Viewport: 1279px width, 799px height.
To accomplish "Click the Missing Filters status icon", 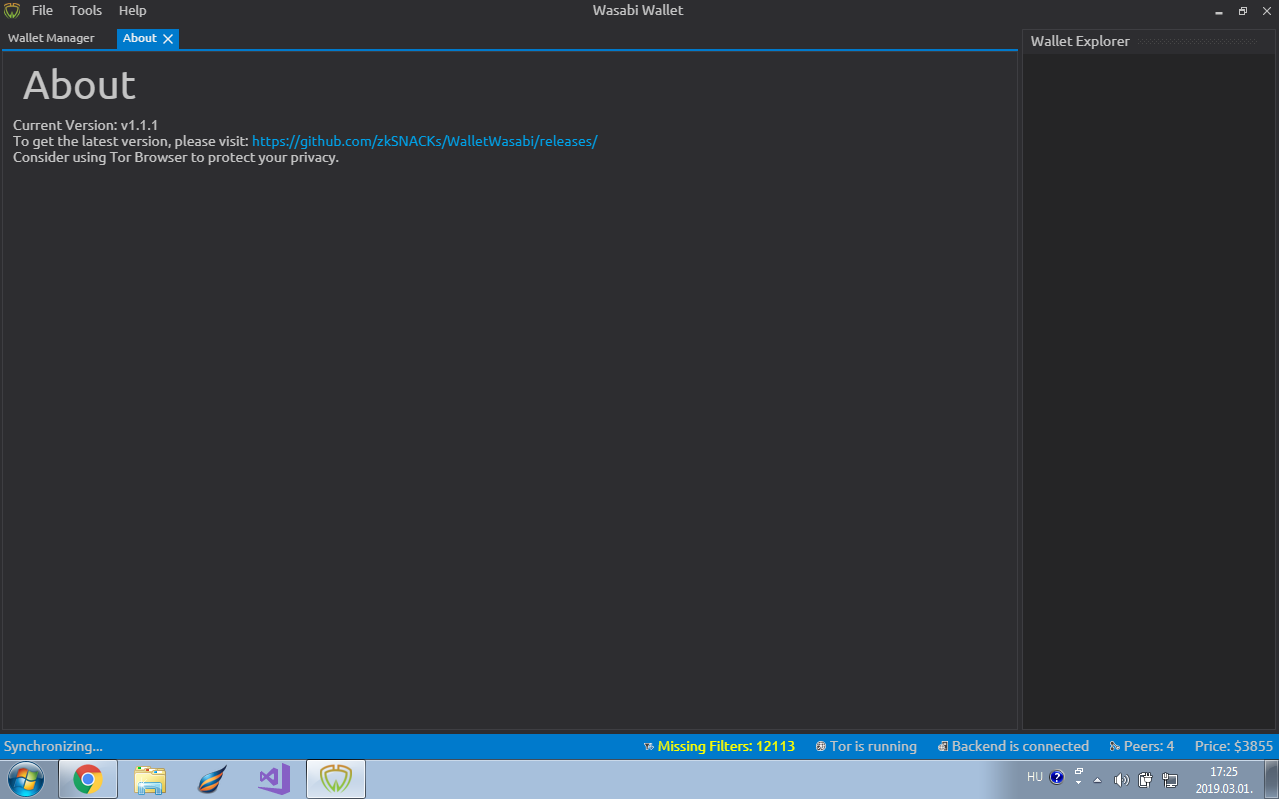I will pos(648,747).
